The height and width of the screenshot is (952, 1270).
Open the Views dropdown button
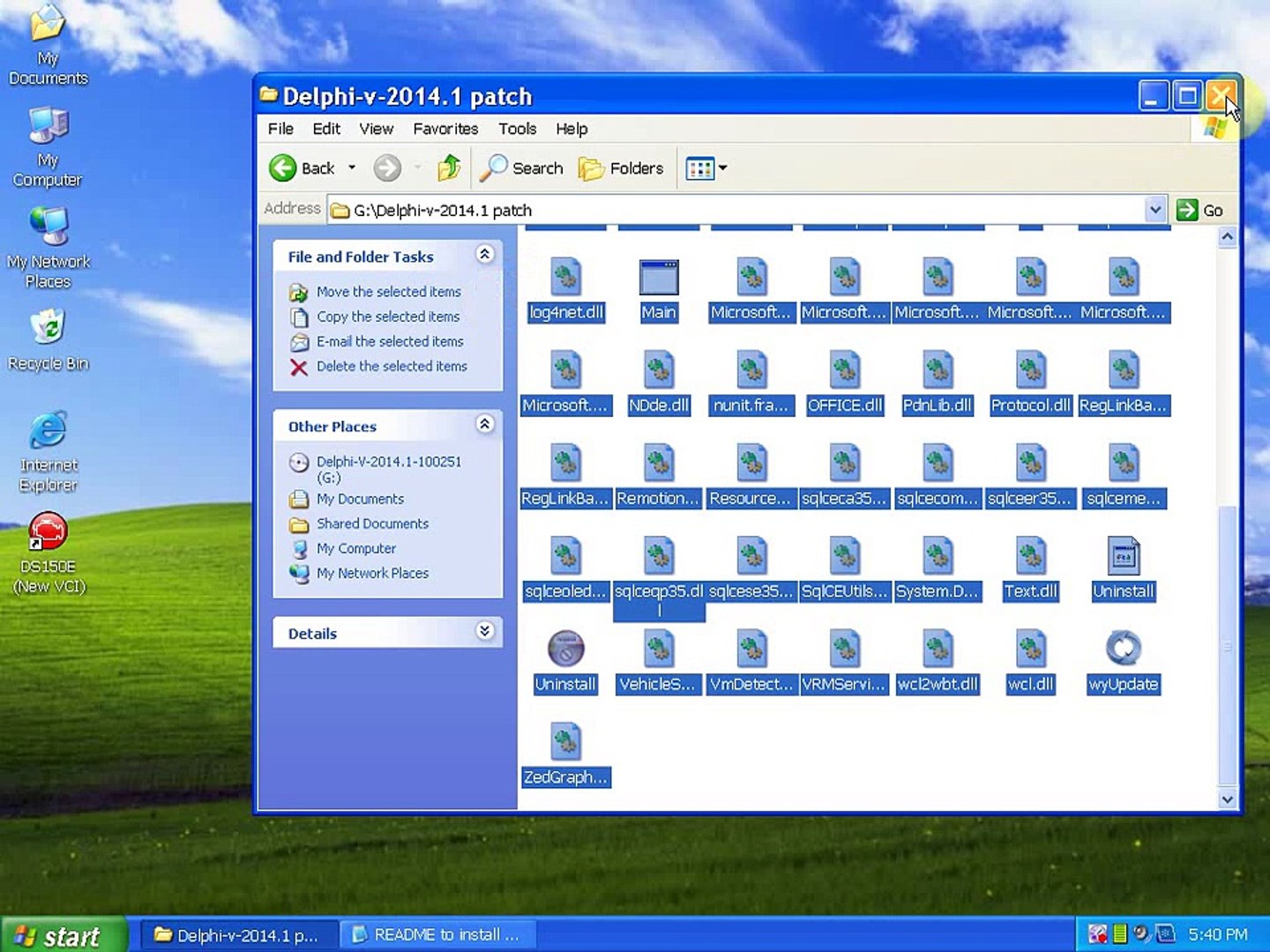[x=707, y=167]
